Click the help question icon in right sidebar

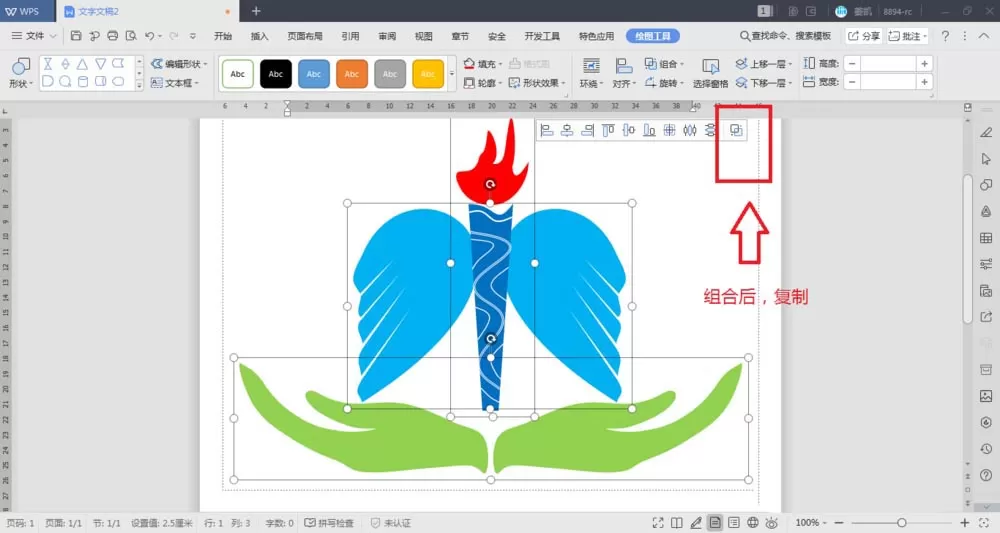986,475
